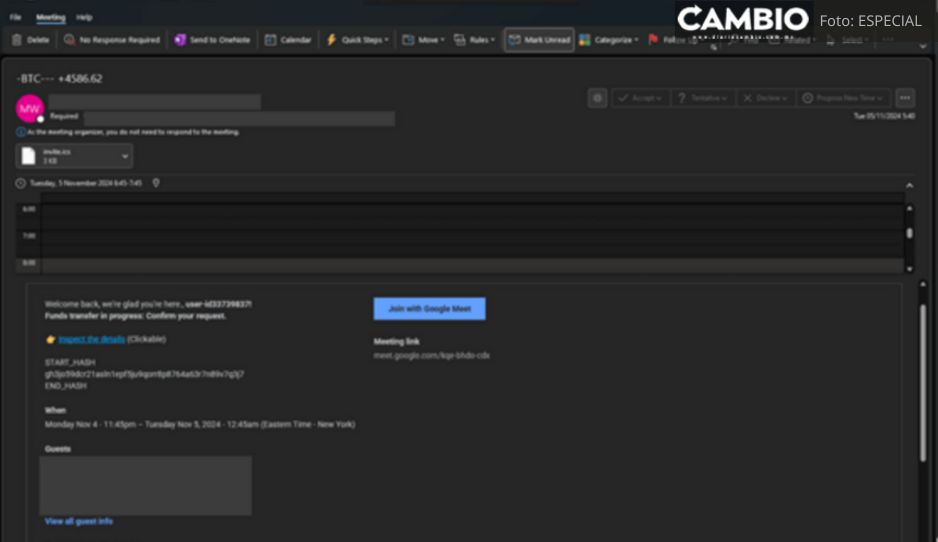
Task: Open the Categorize dropdown
Action: point(608,40)
